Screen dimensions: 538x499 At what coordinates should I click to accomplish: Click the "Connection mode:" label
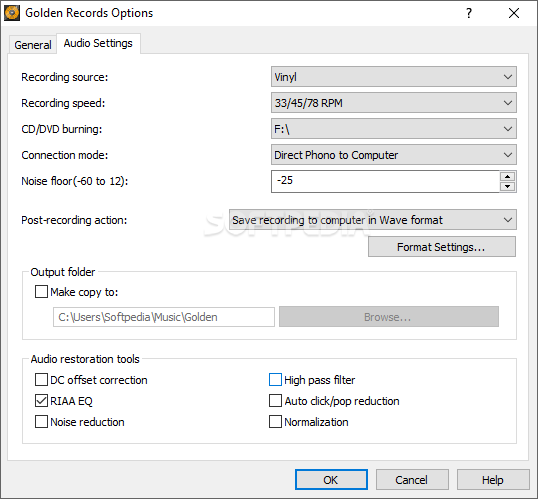pos(65,155)
